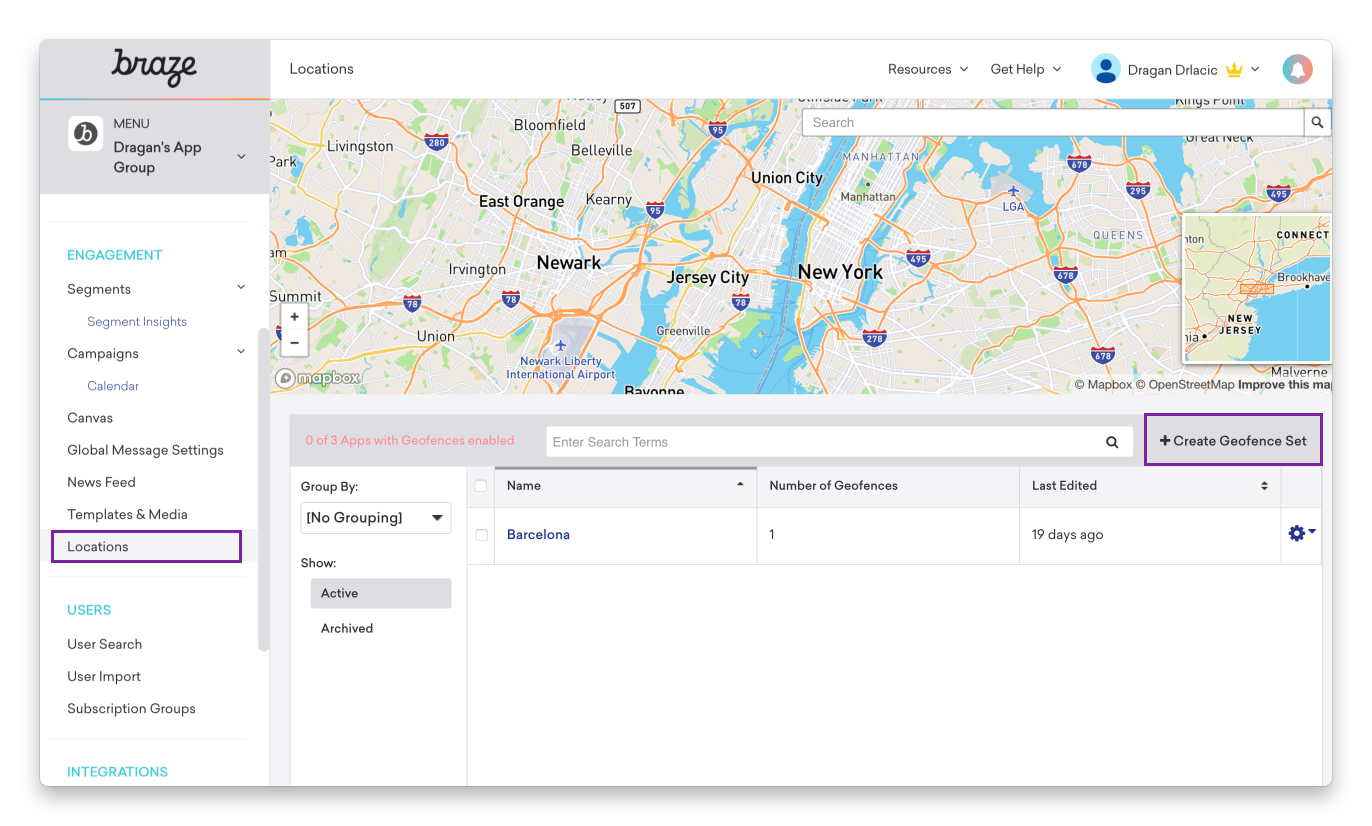The width and height of the screenshot is (1372, 826).
Task: Zoom out on the map
Action: pos(294,342)
